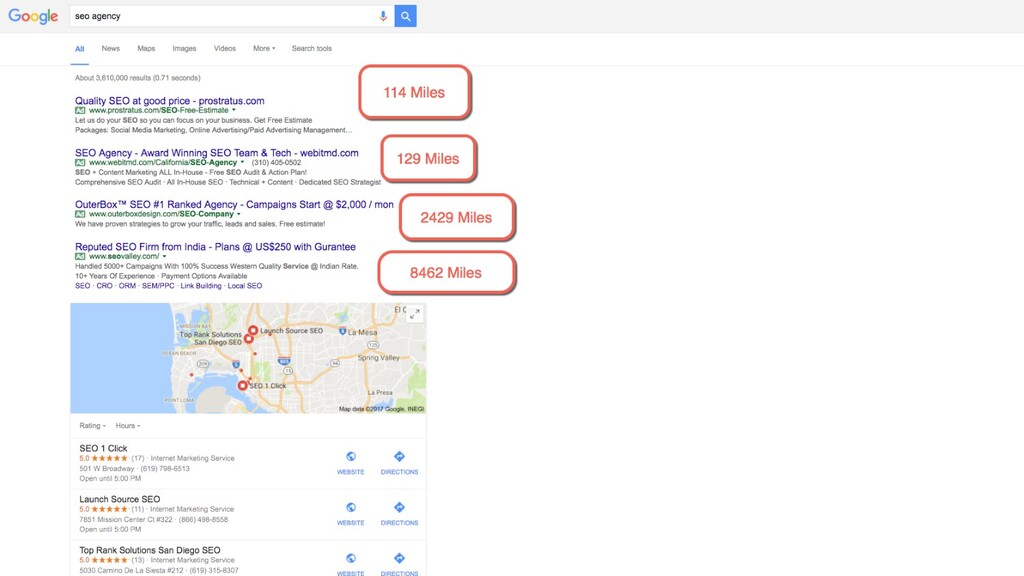Image resolution: width=1024 pixels, height=576 pixels.
Task: Expand the map to full view
Action: point(415,315)
